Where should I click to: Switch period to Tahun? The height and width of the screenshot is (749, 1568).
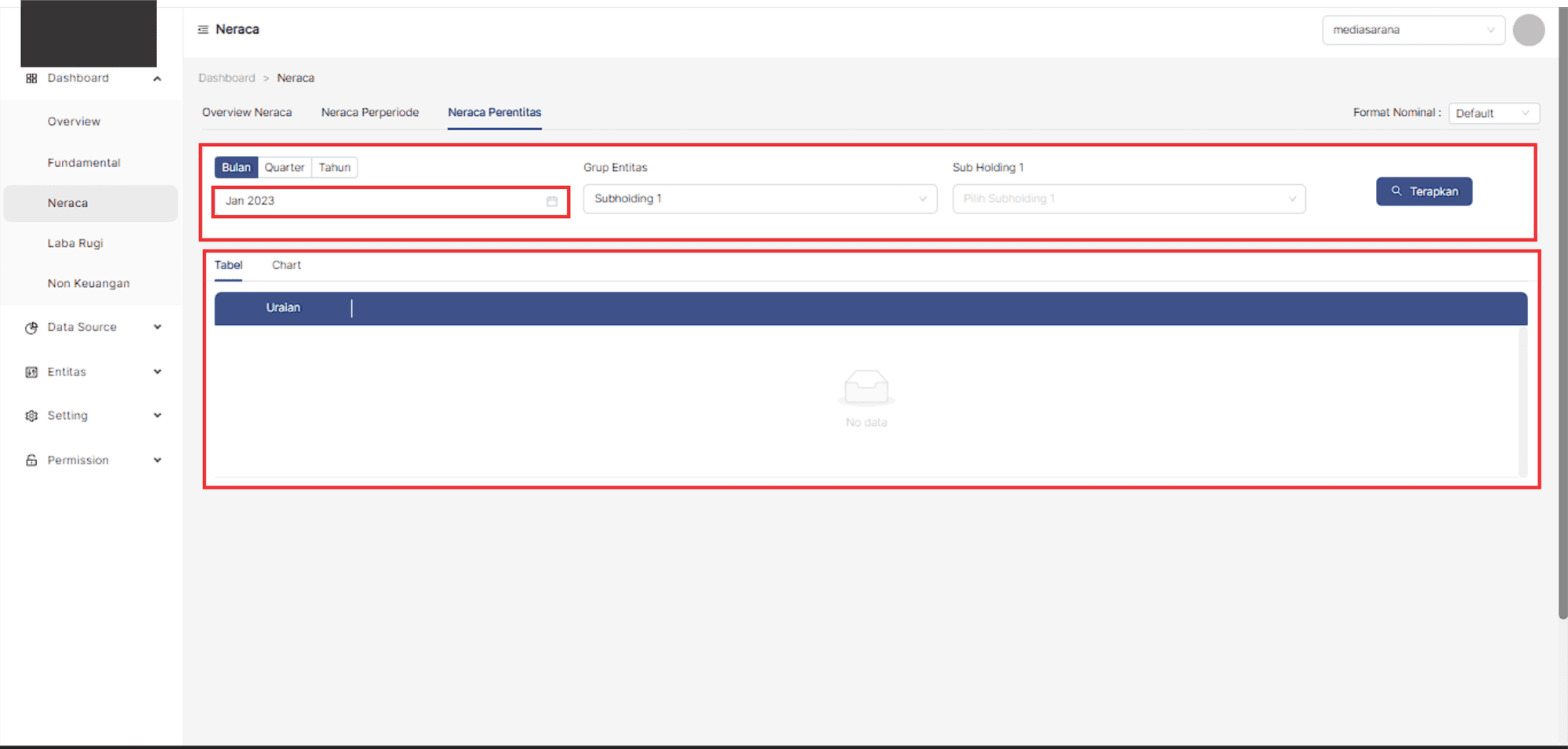point(334,168)
